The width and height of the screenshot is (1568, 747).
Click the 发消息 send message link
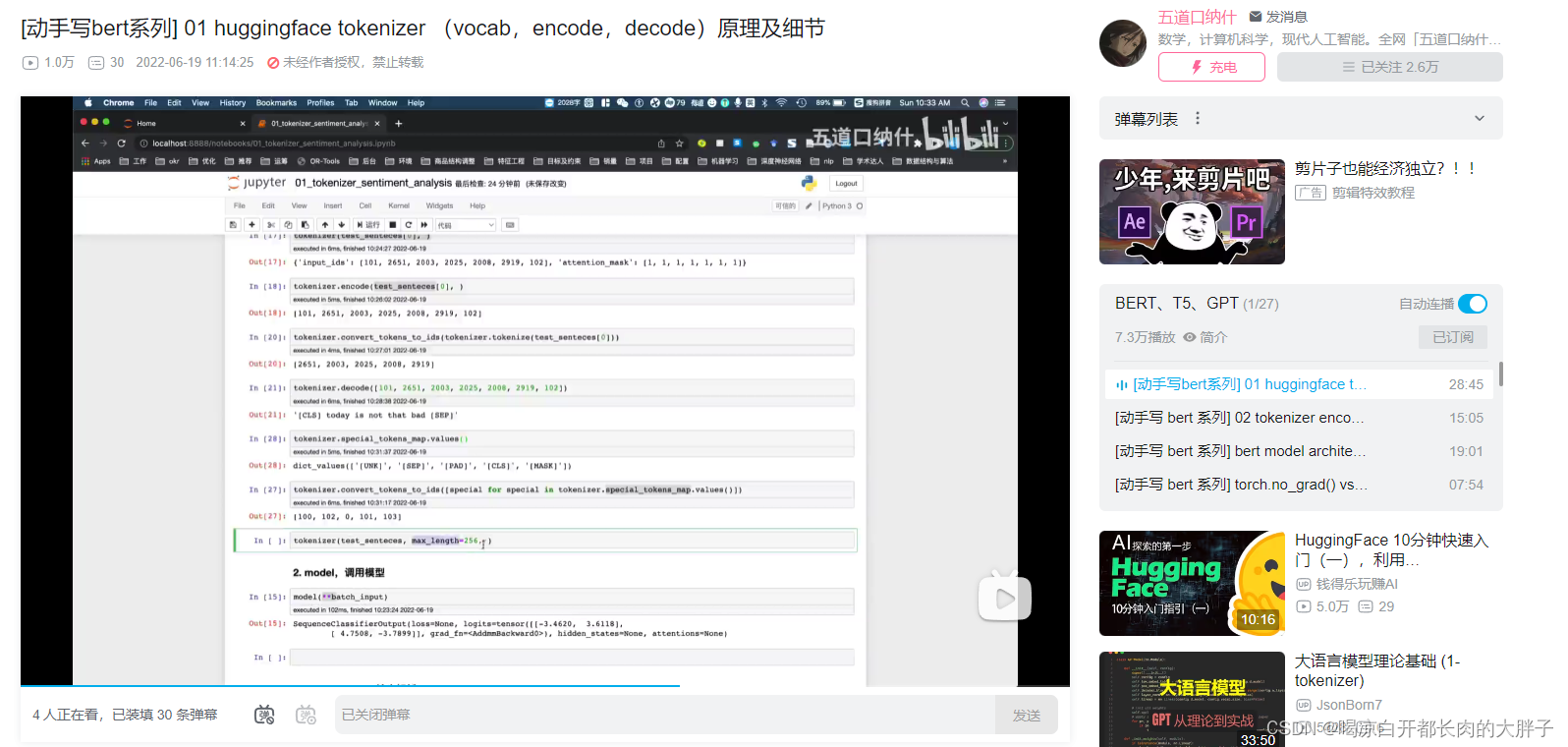tap(1286, 17)
